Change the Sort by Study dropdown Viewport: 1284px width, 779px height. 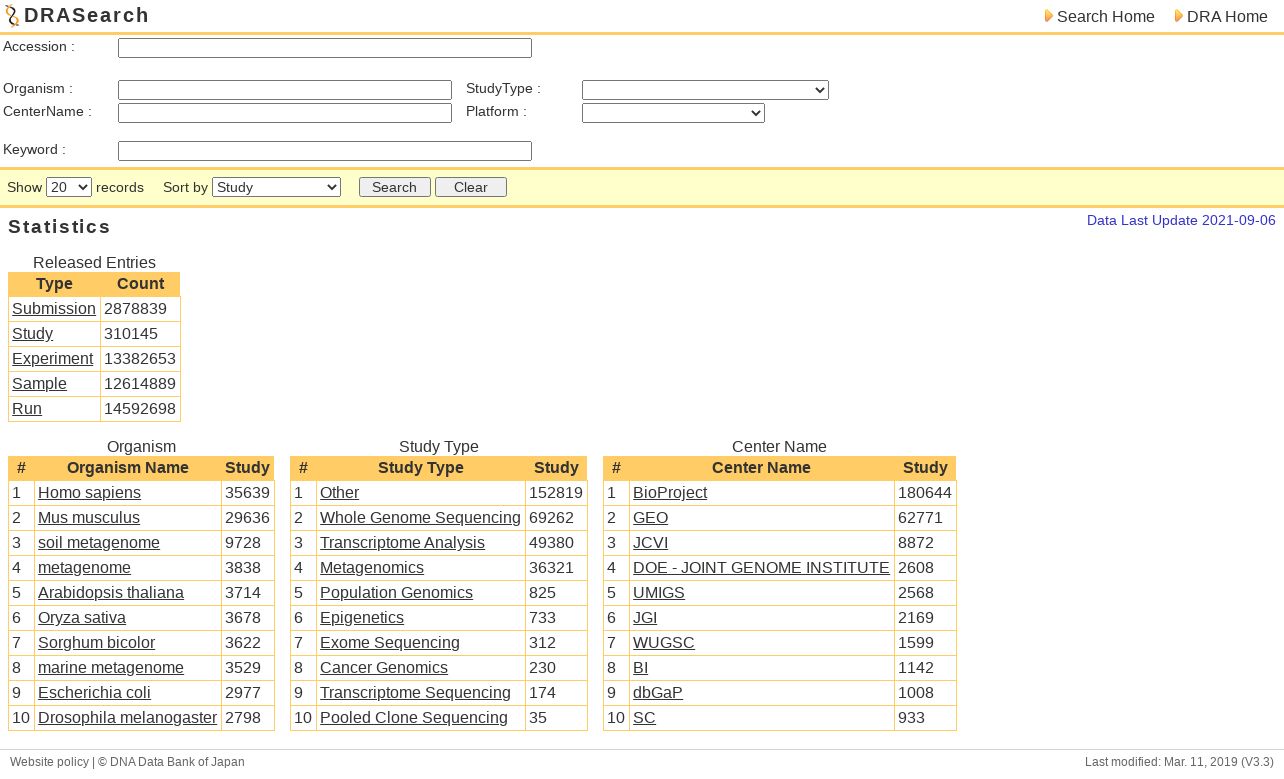[276, 187]
